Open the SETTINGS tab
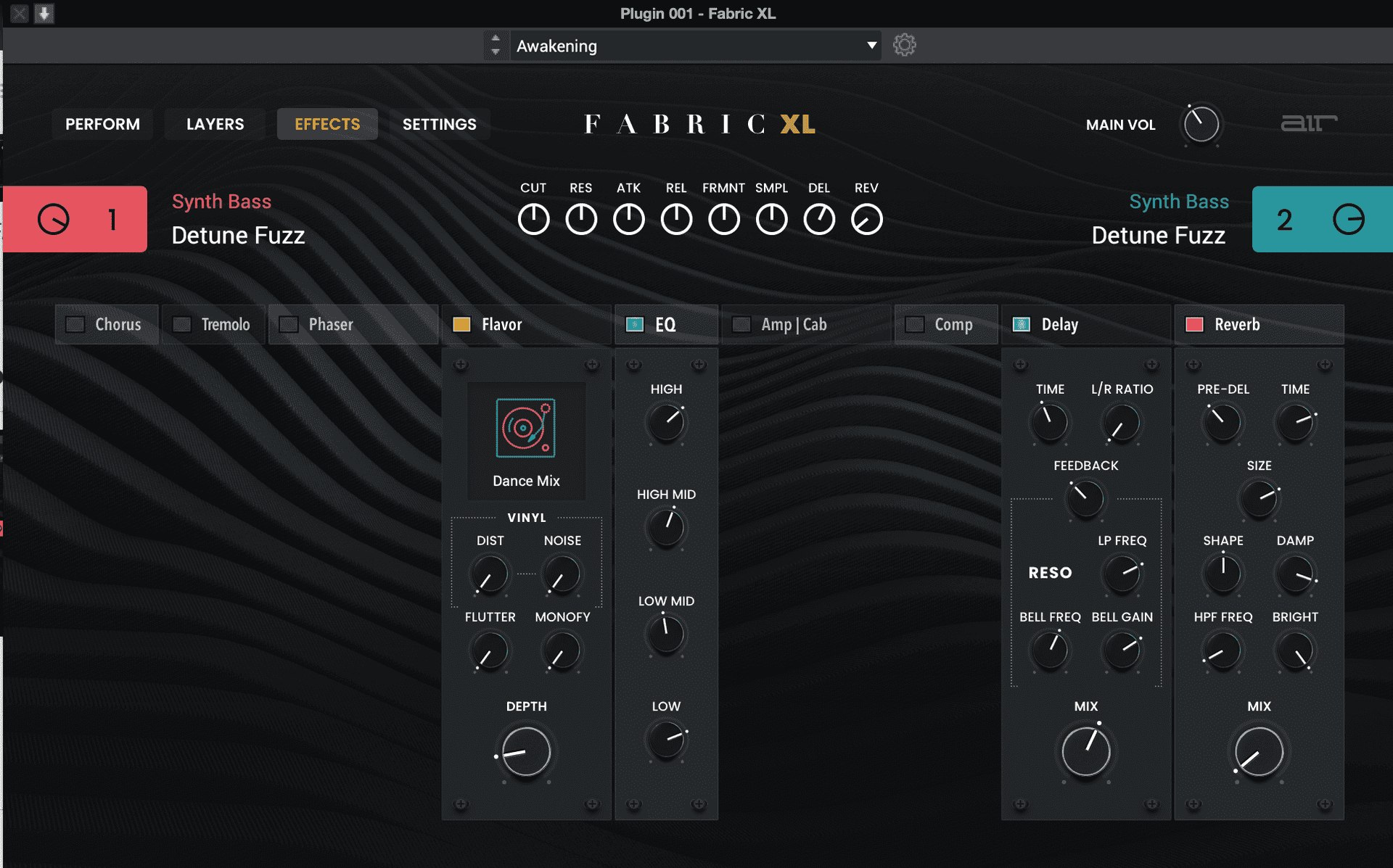1393x868 pixels. click(x=439, y=124)
